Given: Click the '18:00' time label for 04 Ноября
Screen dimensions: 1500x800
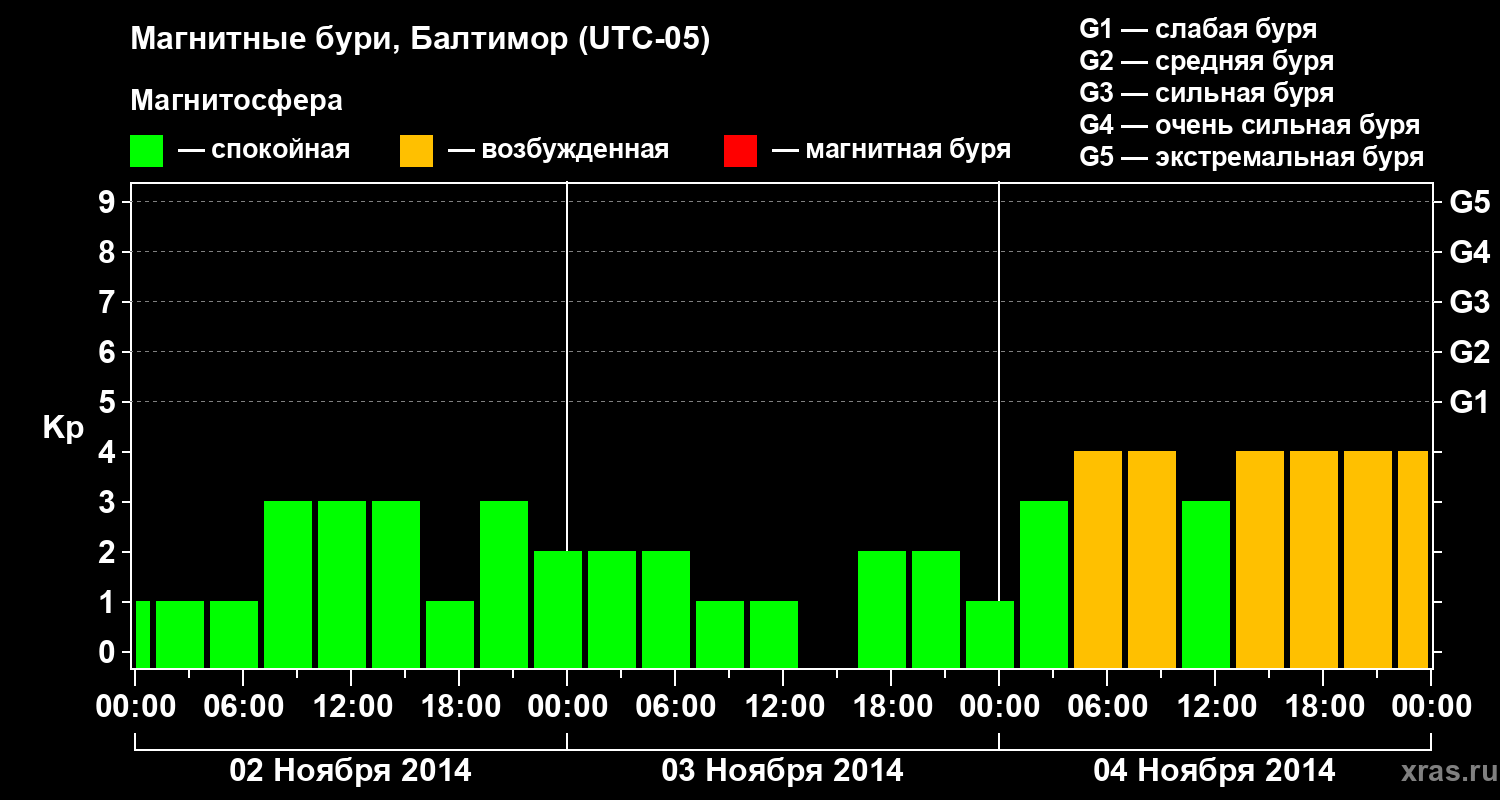Looking at the screenshot, I should click(1323, 706).
